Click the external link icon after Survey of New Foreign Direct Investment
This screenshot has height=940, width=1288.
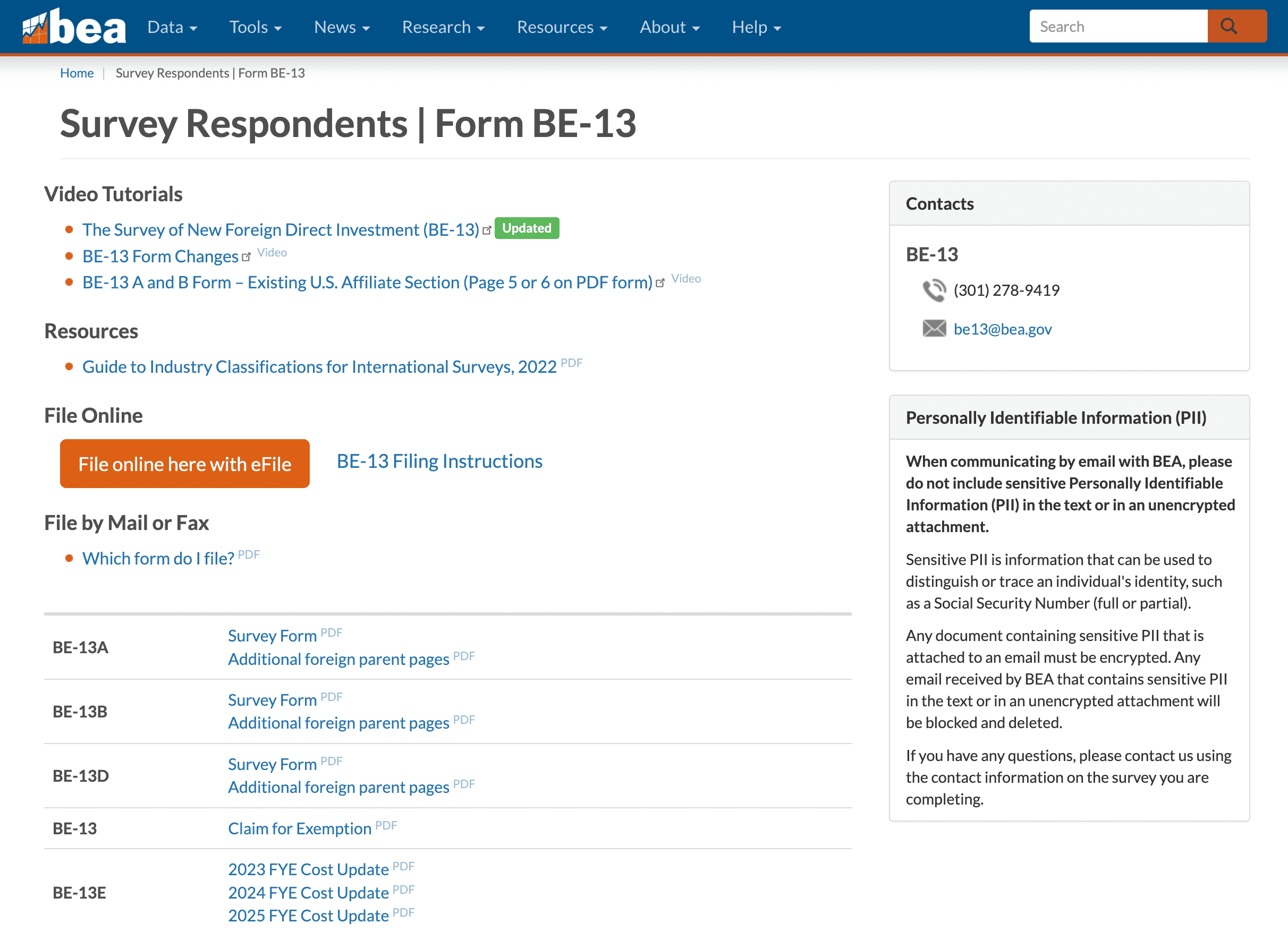pyautogui.click(x=487, y=230)
